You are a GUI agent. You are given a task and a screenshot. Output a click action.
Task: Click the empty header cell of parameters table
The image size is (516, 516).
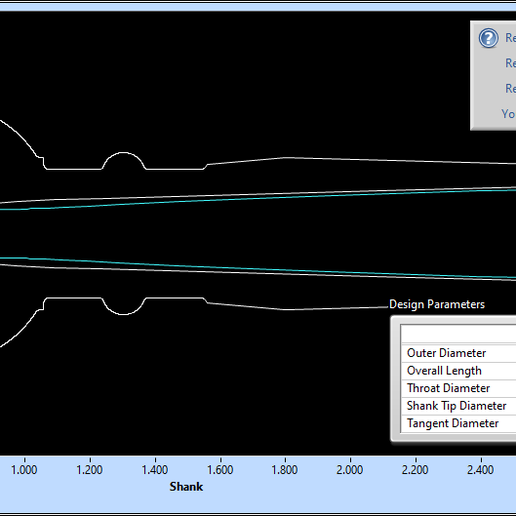[x=458, y=334]
